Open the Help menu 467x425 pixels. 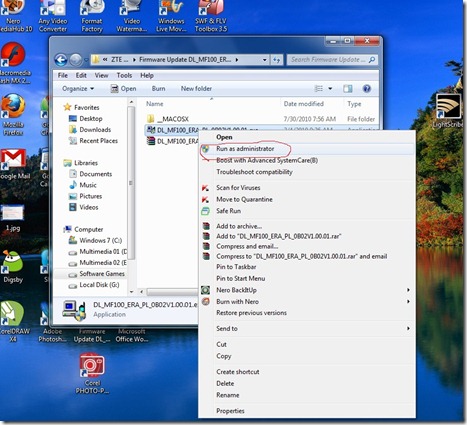pos(147,75)
